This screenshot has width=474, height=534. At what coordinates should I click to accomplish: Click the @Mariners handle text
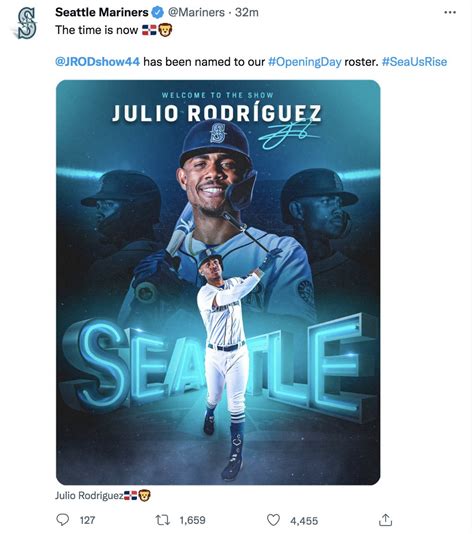click(196, 13)
